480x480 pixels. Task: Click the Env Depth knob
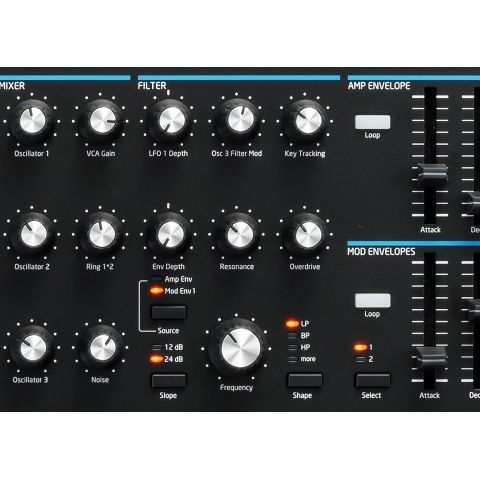pos(169,234)
